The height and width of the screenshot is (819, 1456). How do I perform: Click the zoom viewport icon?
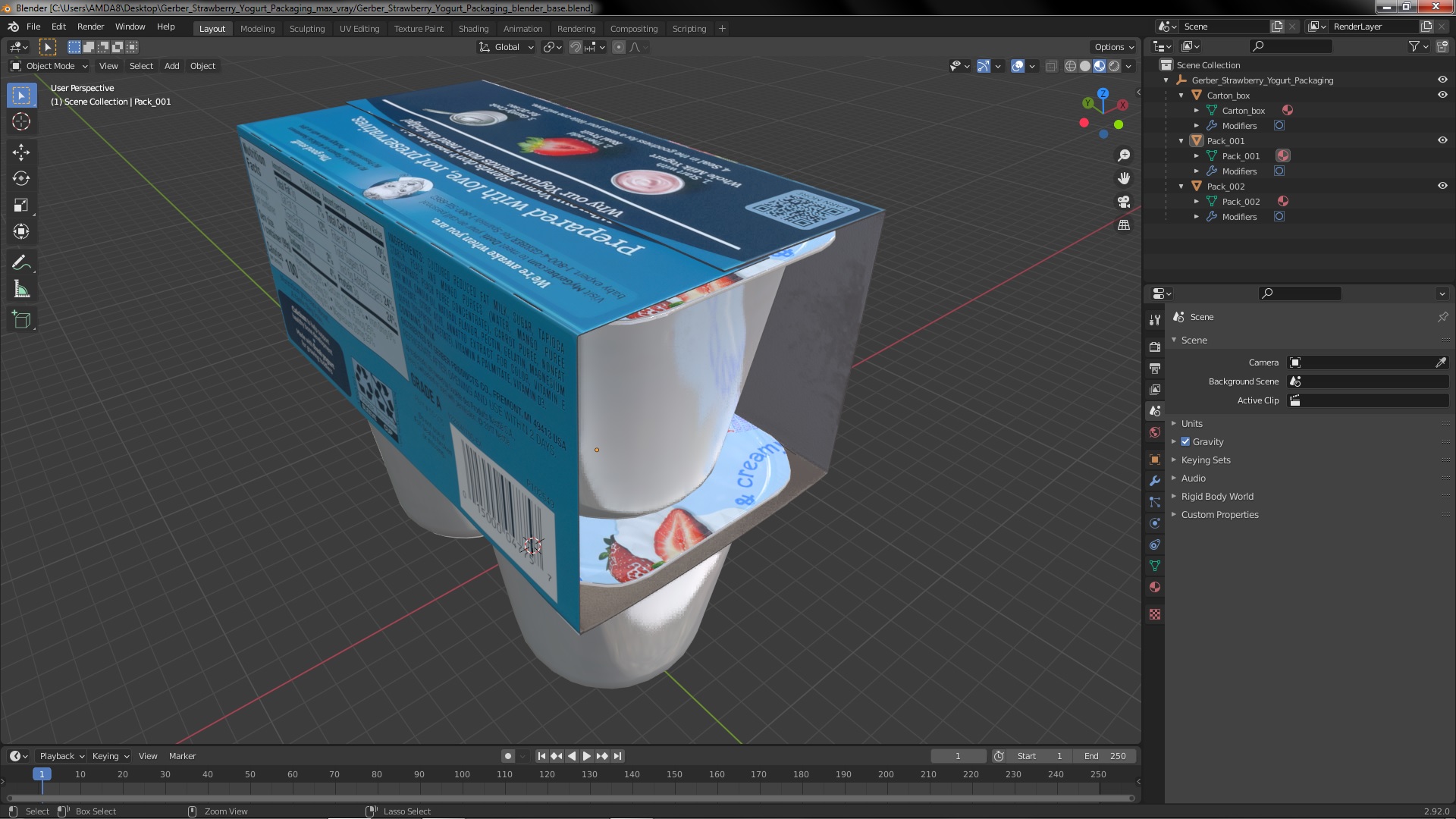point(1124,155)
